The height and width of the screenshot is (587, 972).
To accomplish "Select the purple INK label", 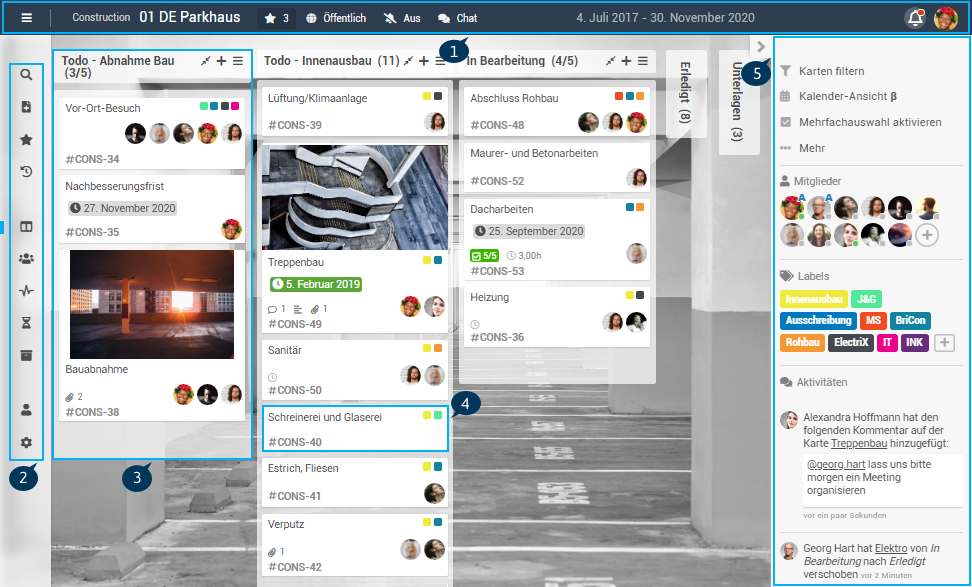I will (x=914, y=342).
